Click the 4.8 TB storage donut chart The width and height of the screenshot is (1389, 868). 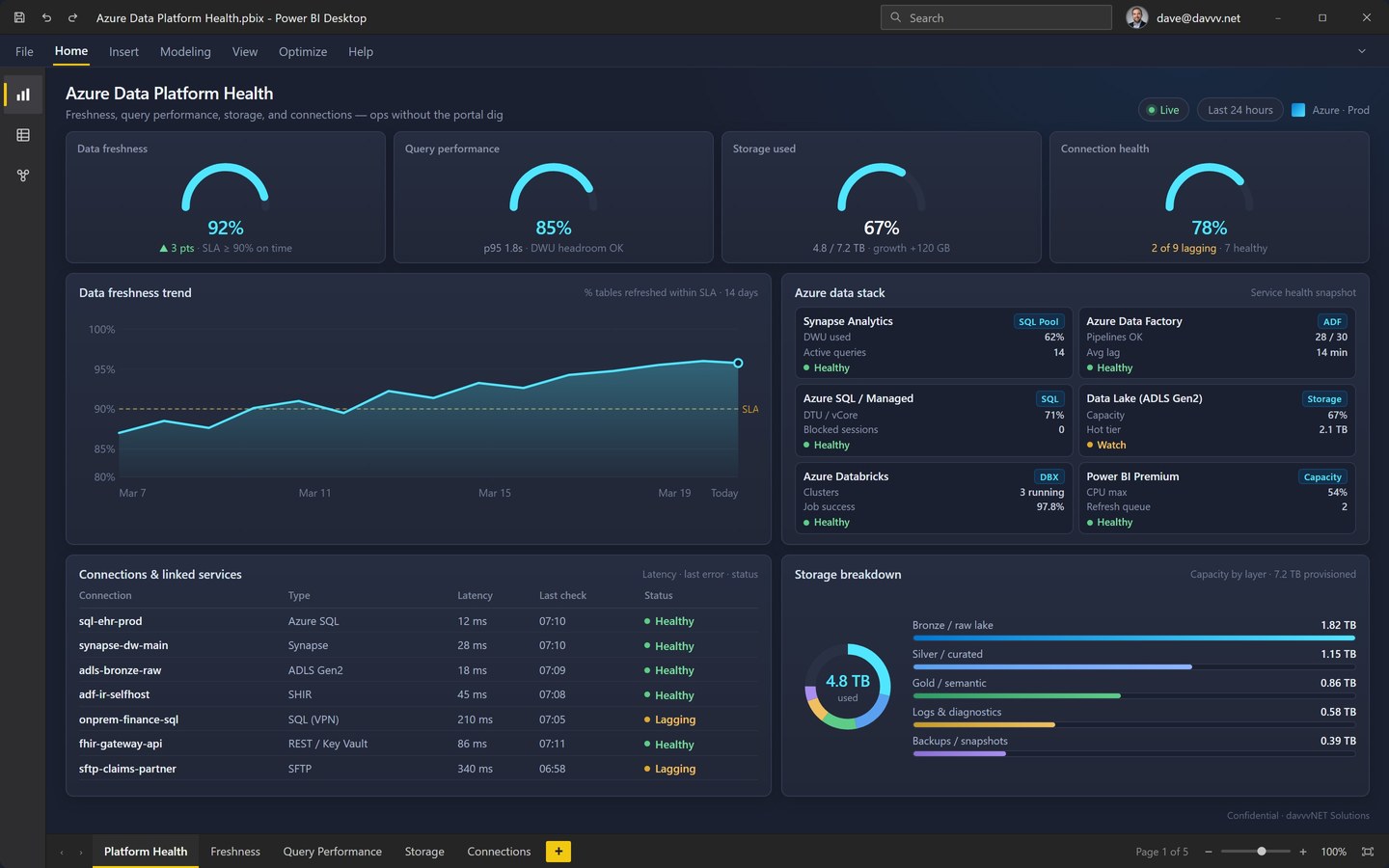click(848, 687)
